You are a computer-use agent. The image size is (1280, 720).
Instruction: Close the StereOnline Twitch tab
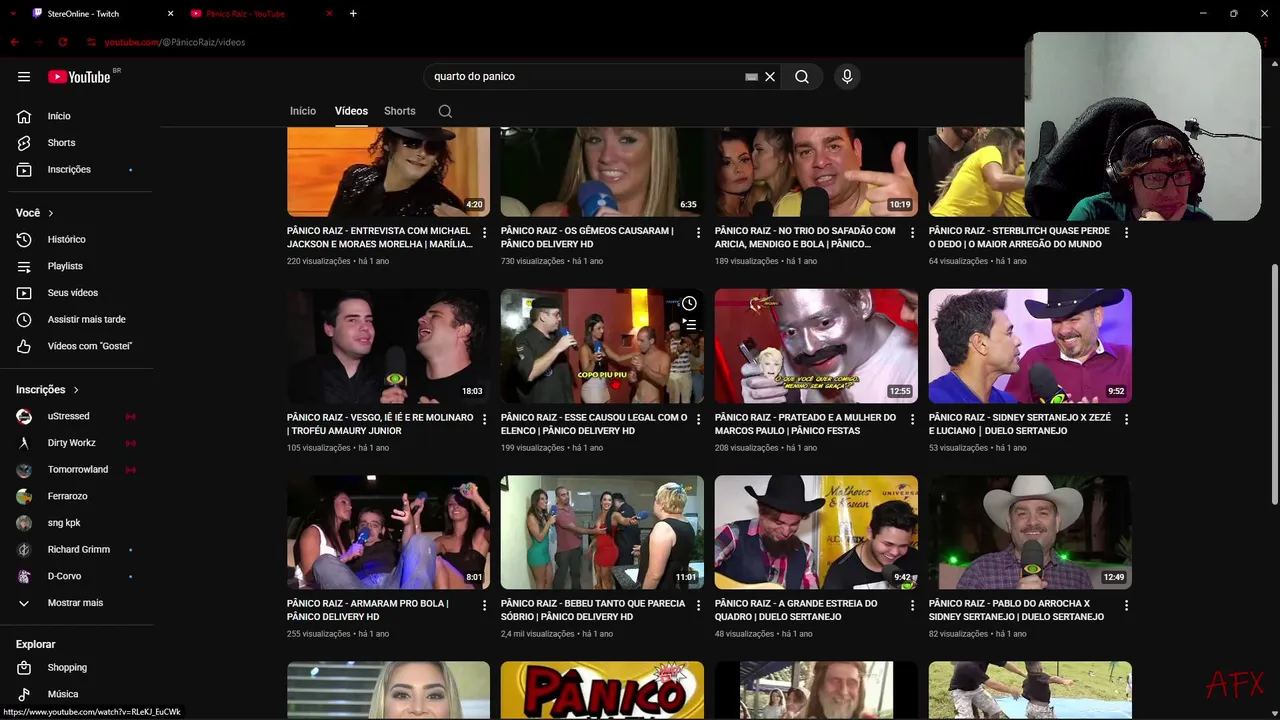pyautogui.click(x=170, y=14)
